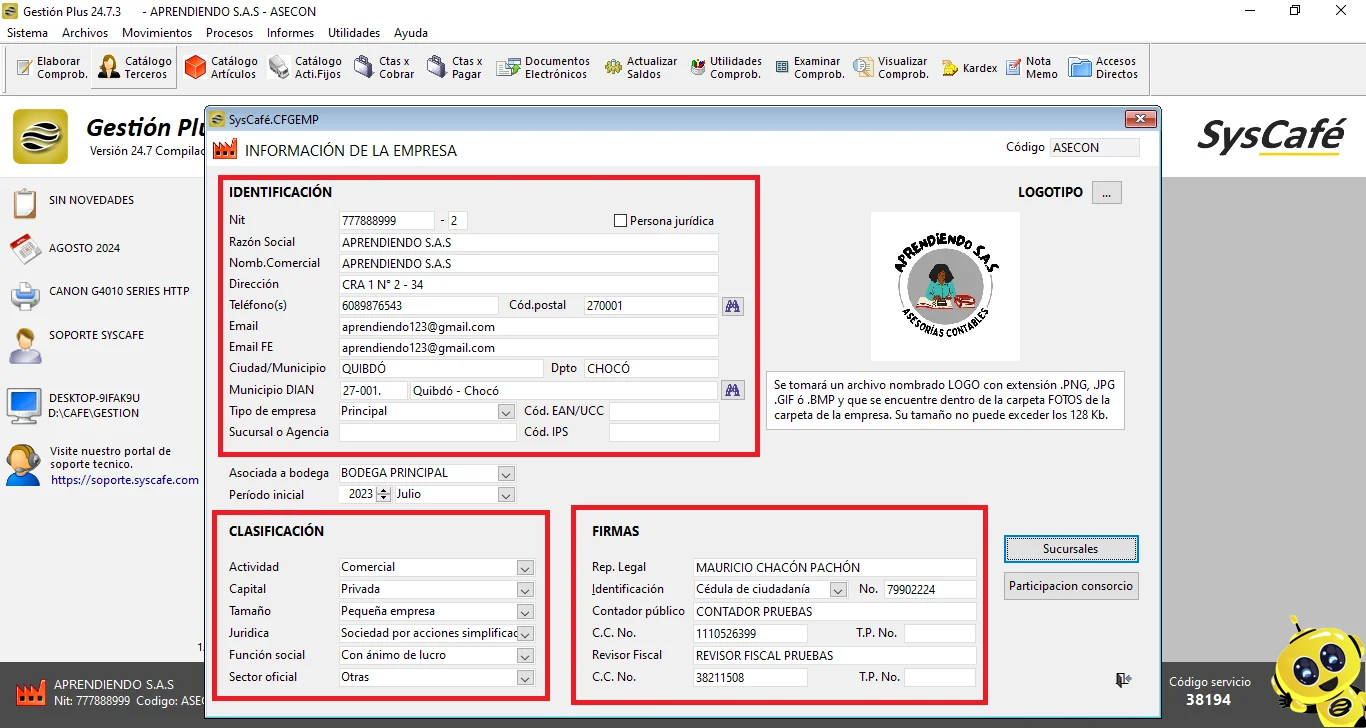Expand the Tipo de empresa dropdown
This screenshot has width=1366, height=728.
point(506,412)
